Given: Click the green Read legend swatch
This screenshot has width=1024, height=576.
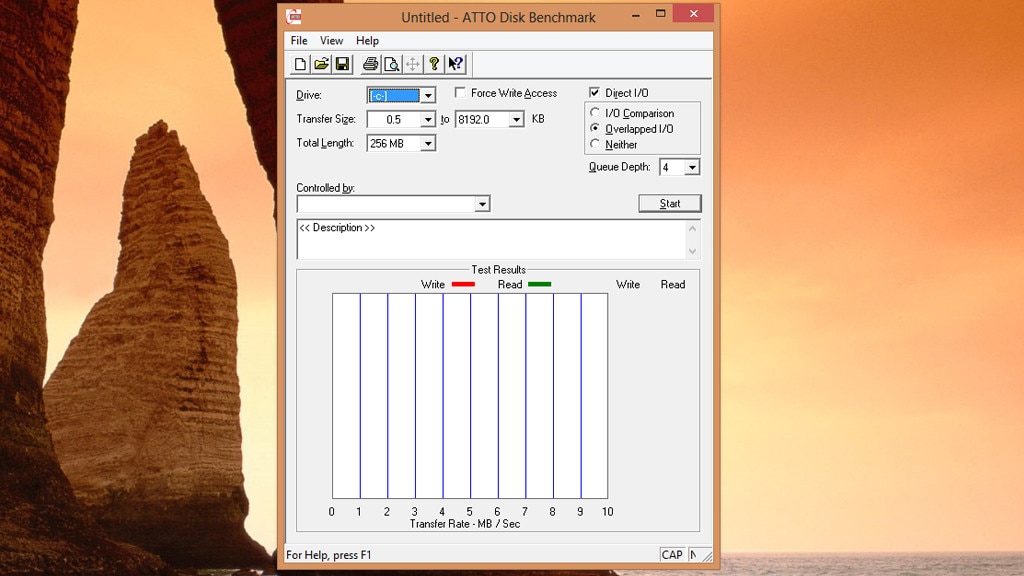Looking at the screenshot, I should point(539,284).
